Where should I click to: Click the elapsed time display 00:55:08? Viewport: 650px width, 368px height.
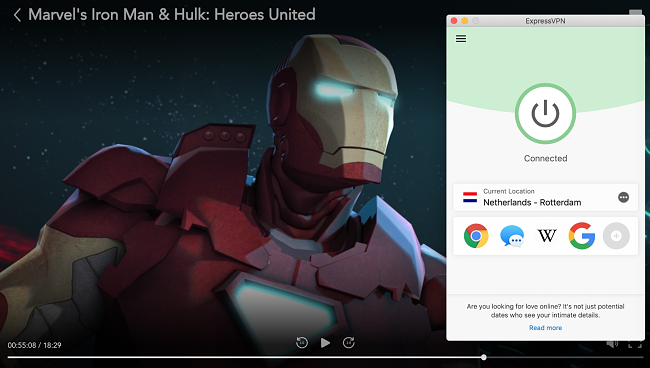pos(22,345)
